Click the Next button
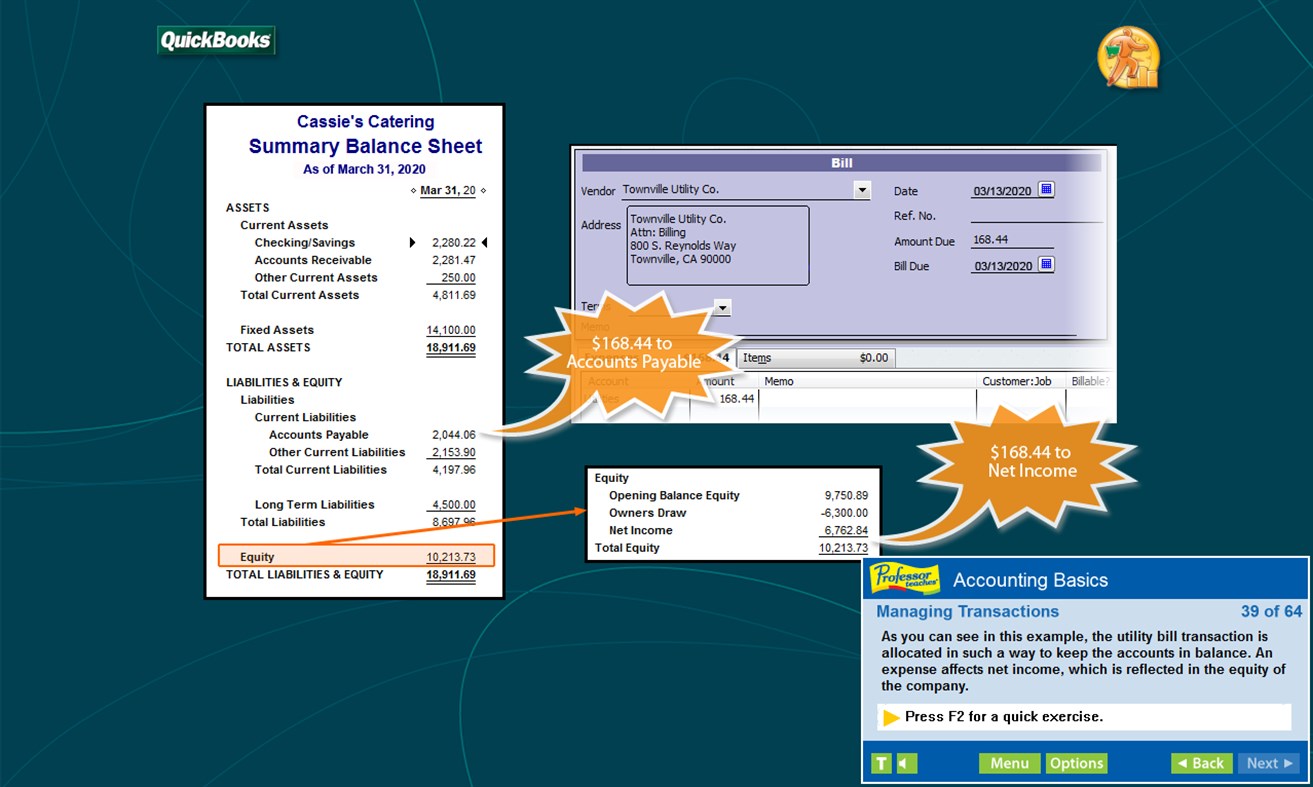Image resolution: width=1313 pixels, height=787 pixels. pyautogui.click(x=1266, y=763)
